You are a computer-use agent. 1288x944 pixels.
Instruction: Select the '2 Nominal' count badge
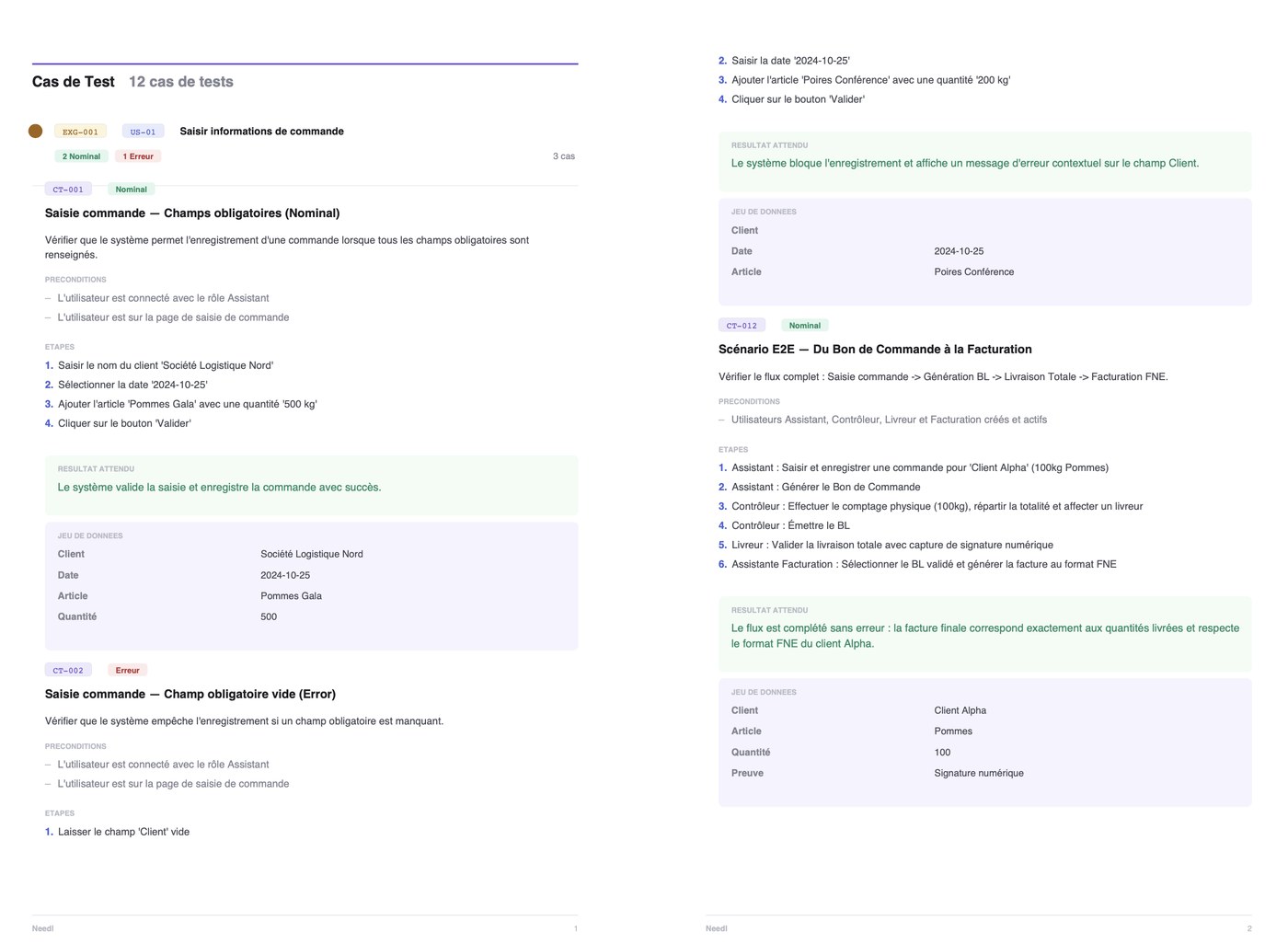coord(82,156)
